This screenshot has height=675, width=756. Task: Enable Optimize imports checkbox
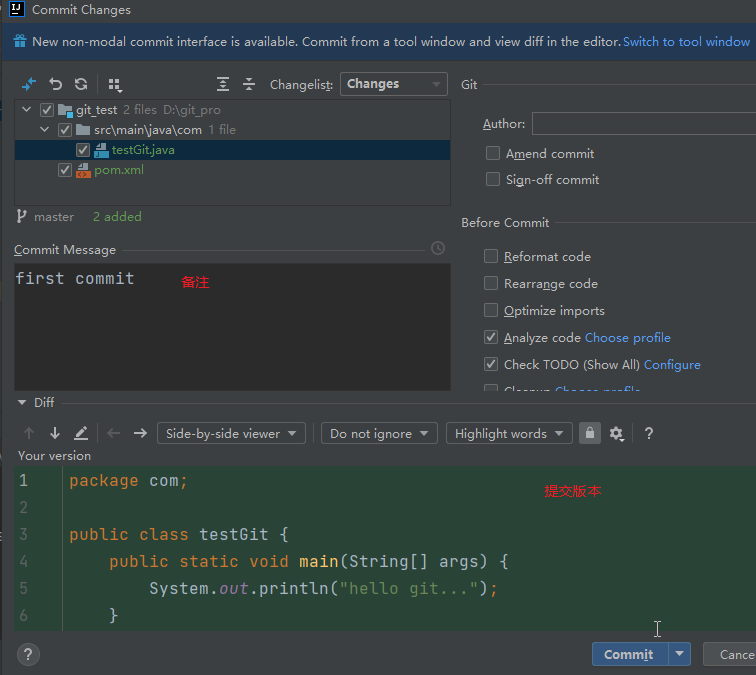point(491,310)
